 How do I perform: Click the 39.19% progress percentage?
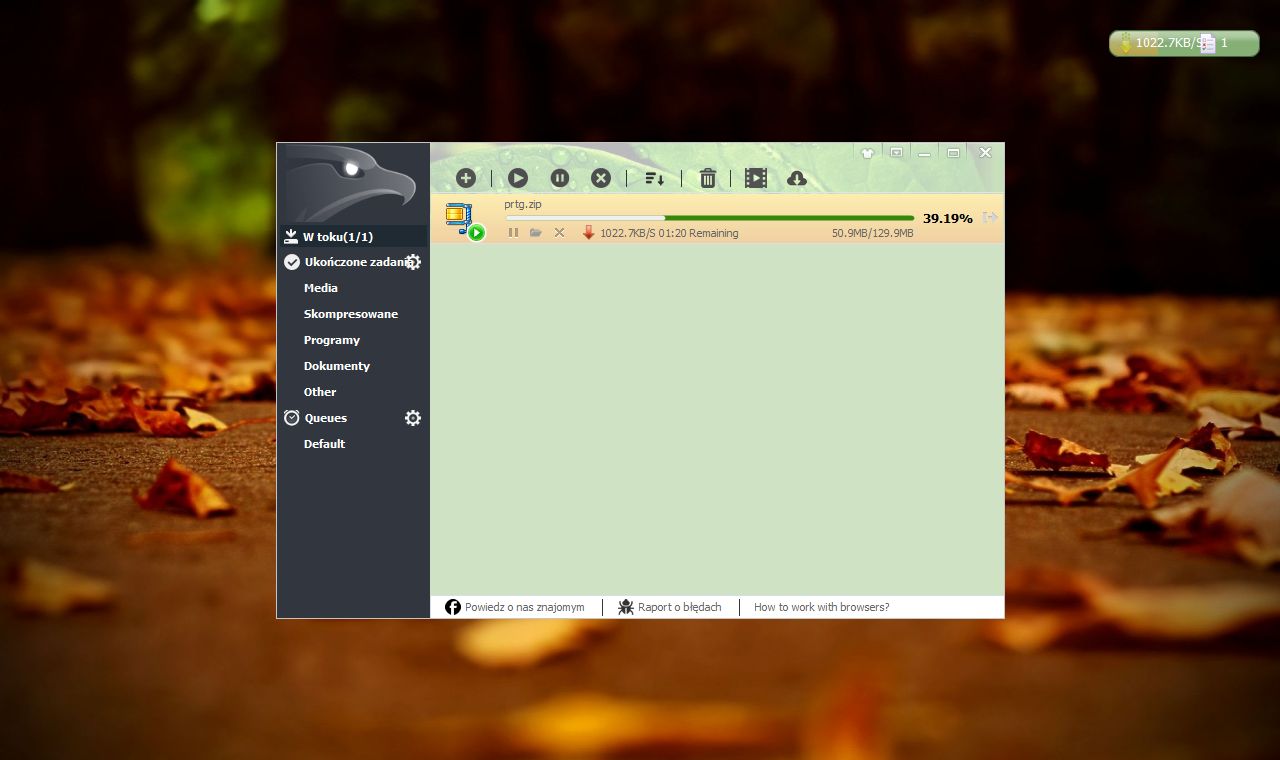coord(947,218)
